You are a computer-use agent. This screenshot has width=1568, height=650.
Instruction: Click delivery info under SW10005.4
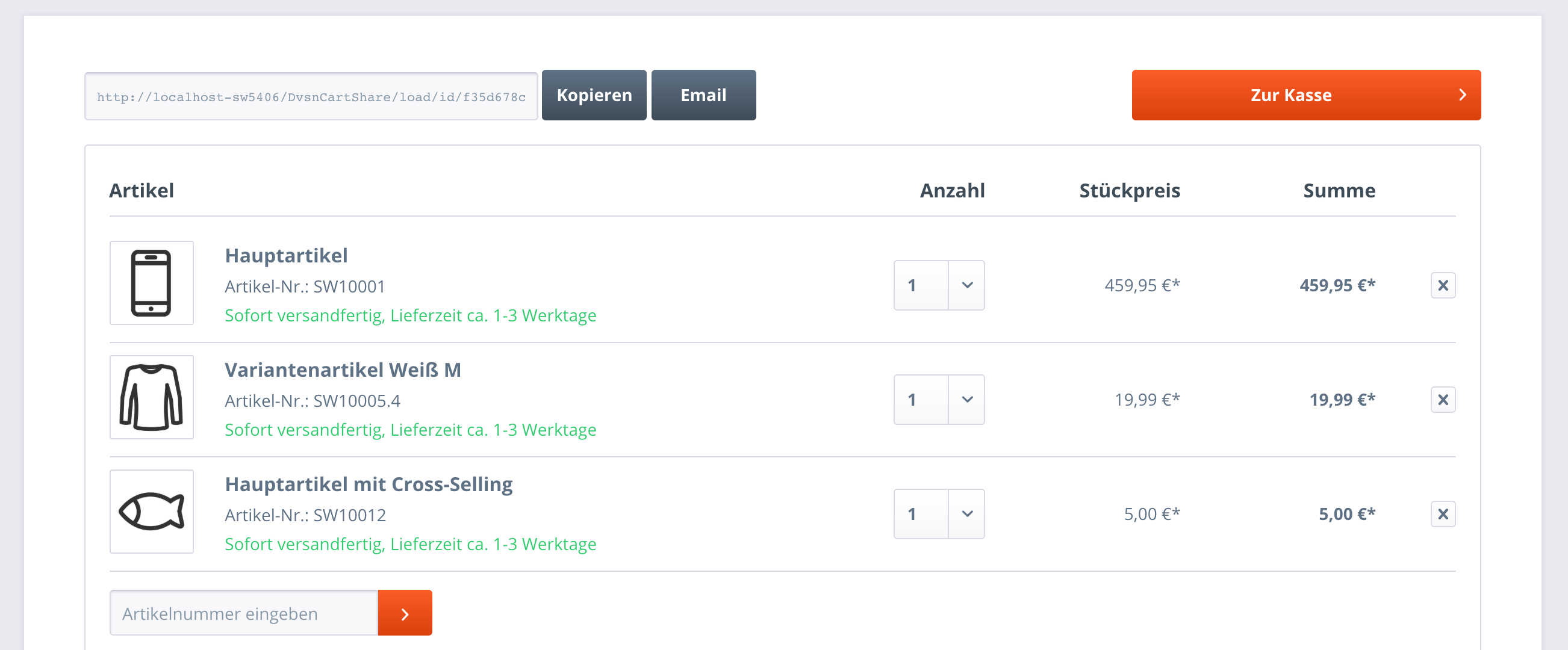pos(410,430)
